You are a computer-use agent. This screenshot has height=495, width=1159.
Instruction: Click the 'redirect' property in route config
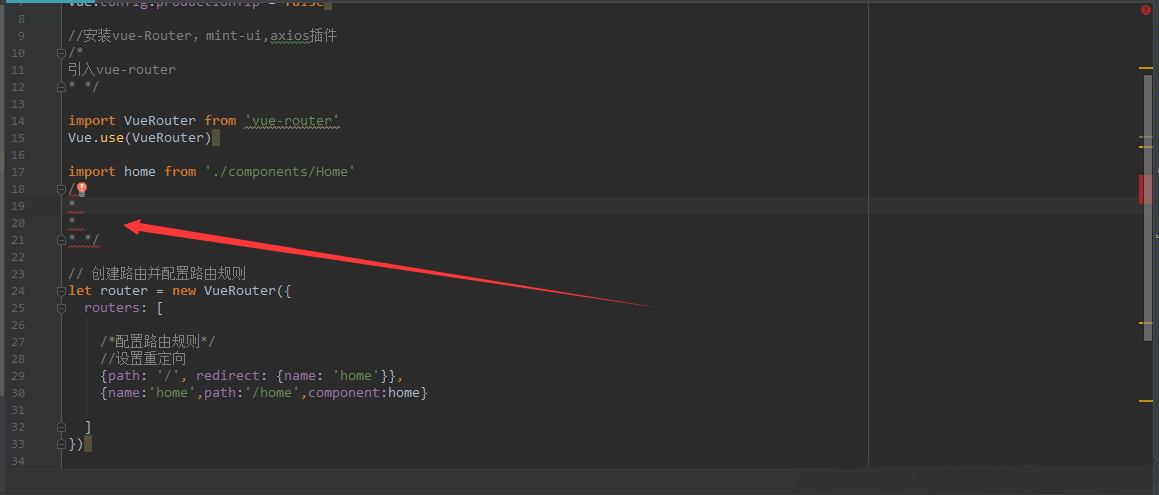(x=227, y=376)
